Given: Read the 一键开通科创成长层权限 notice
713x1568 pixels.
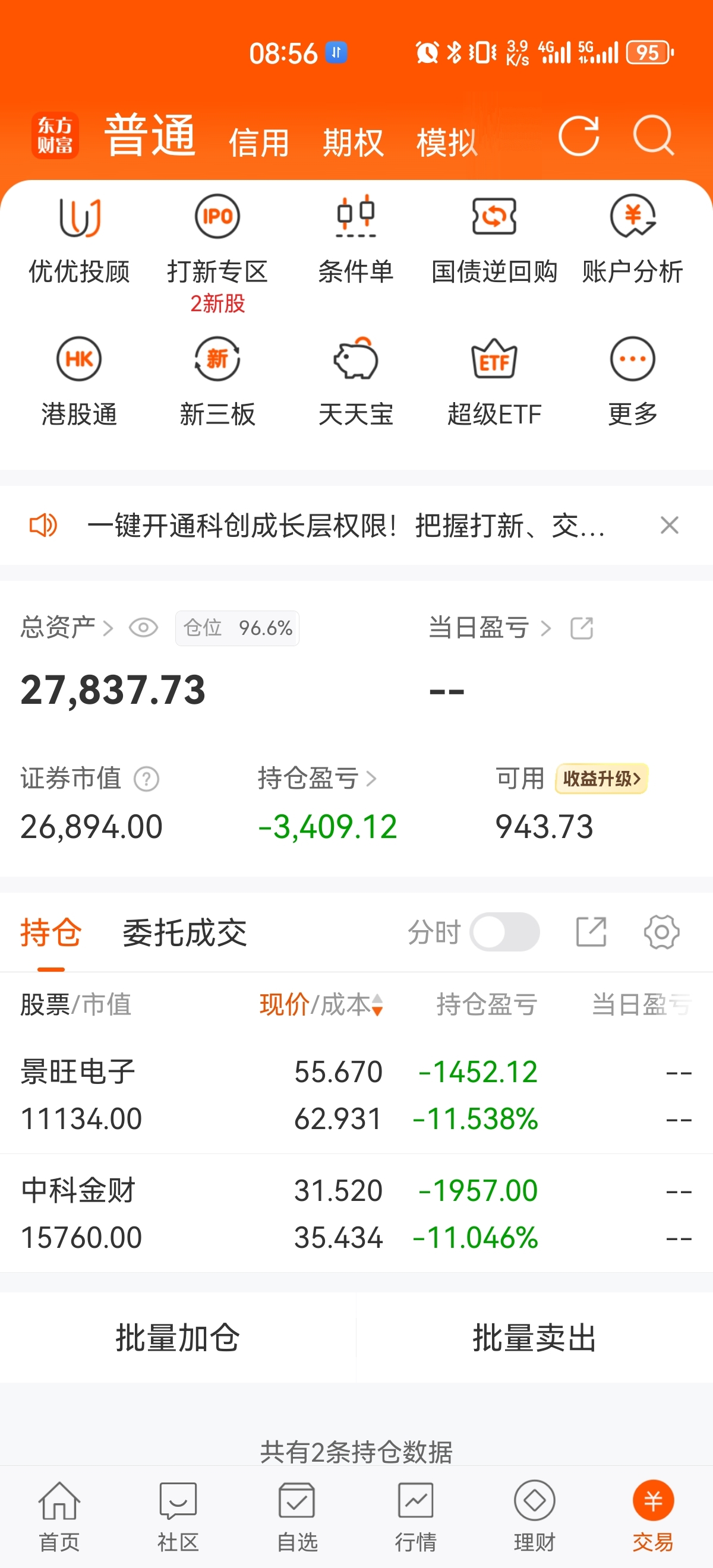Looking at the screenshot, I should (x=346, y=525).
